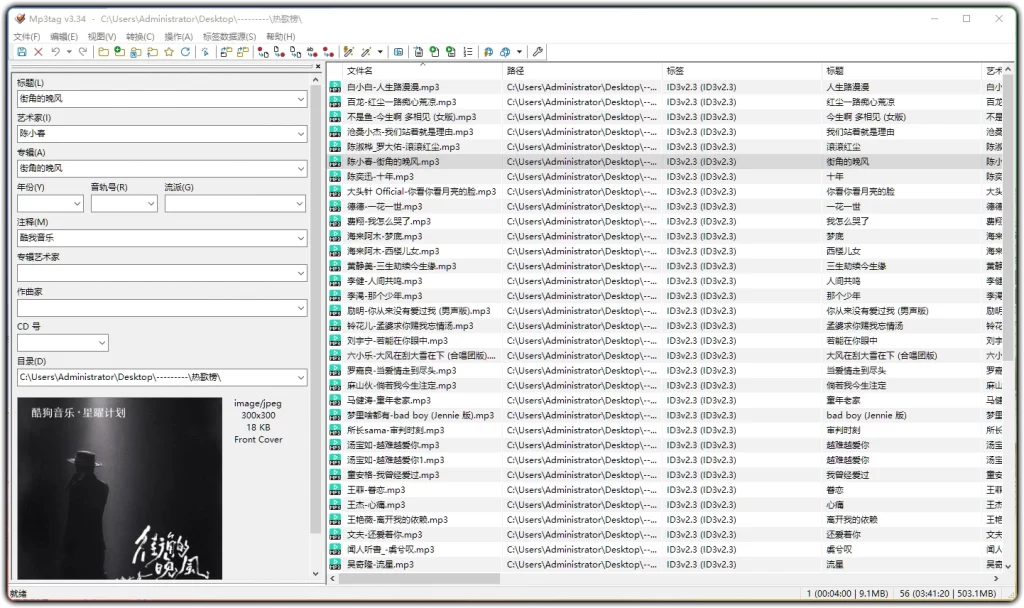Save the tag with the disk icon
Screen dimensions: 1024x608
click(20, 51)
